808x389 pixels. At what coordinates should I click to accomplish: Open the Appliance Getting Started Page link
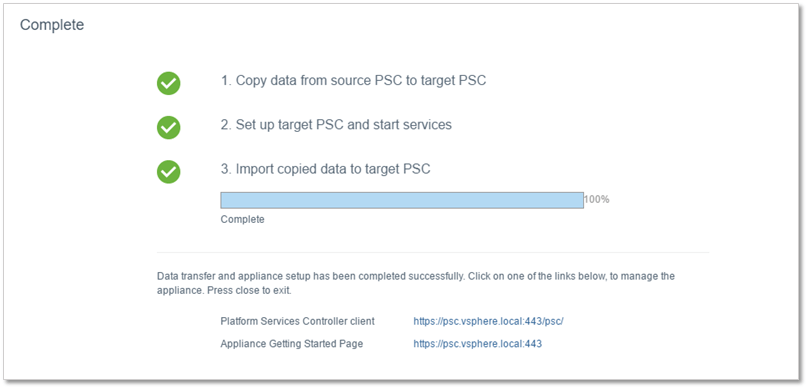[x=477, y=344]
